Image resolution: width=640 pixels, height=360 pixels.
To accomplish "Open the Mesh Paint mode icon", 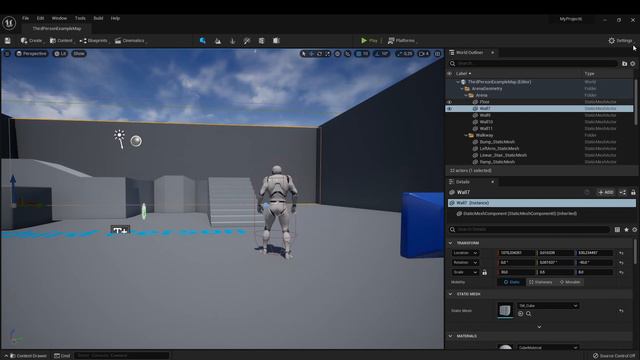I will coord(247,40).
